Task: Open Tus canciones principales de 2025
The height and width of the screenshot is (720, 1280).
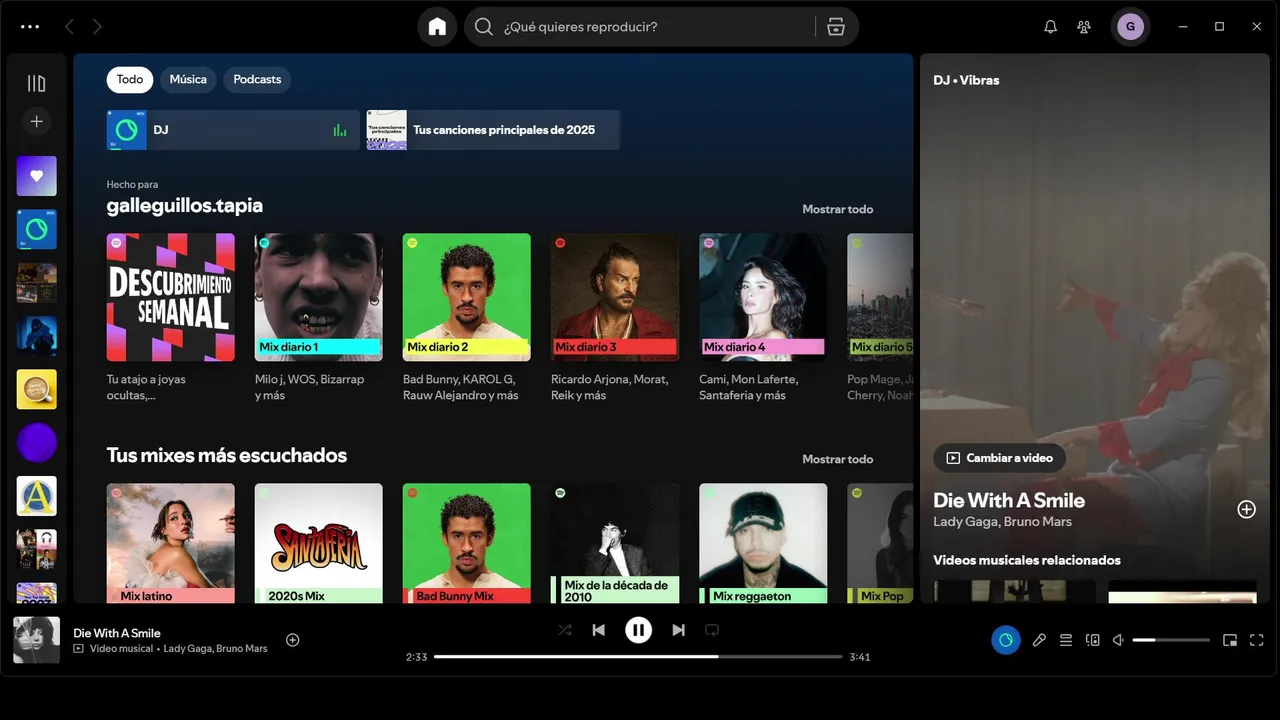Action: [493, 130]
